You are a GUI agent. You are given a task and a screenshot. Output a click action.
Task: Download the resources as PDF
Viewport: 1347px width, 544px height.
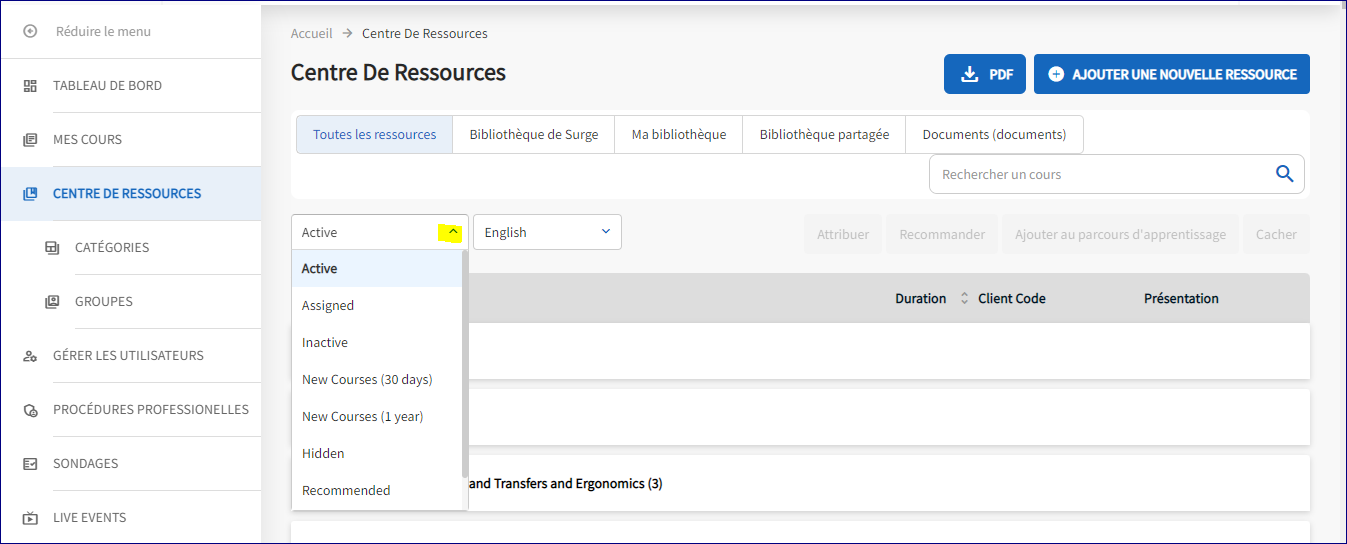[984, 75]
